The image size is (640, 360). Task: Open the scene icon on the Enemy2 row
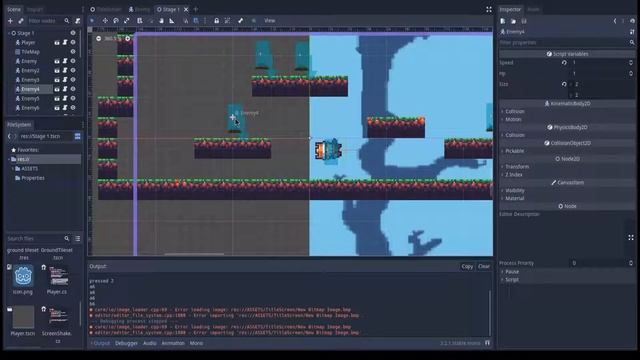click(57, 71)
